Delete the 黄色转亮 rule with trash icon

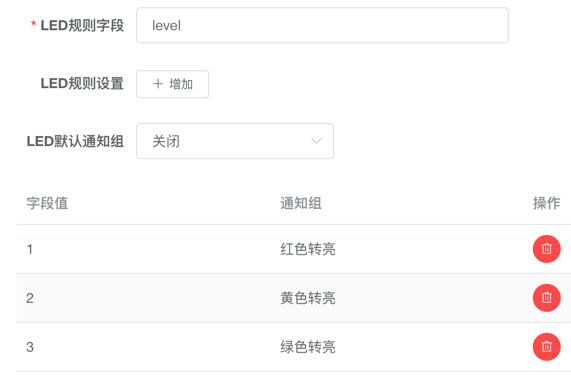(x=546, y=298)
